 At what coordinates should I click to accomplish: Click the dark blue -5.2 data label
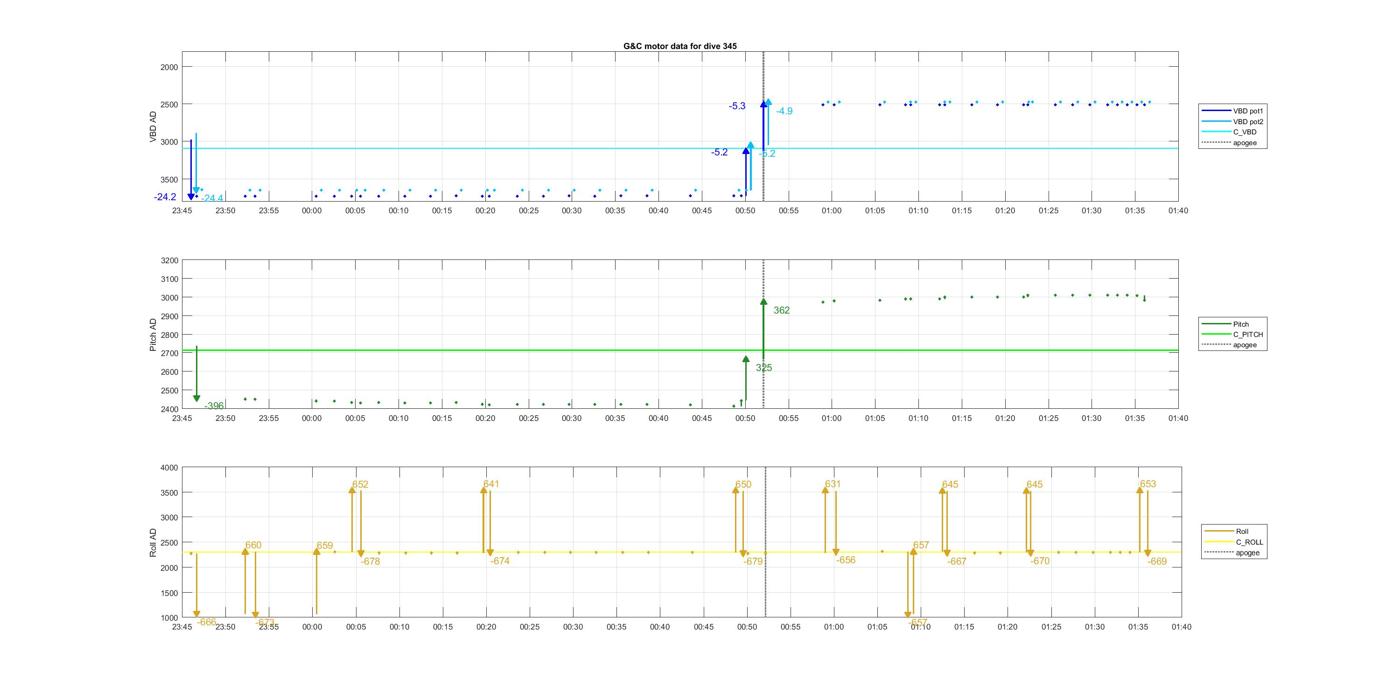[720, 153]
